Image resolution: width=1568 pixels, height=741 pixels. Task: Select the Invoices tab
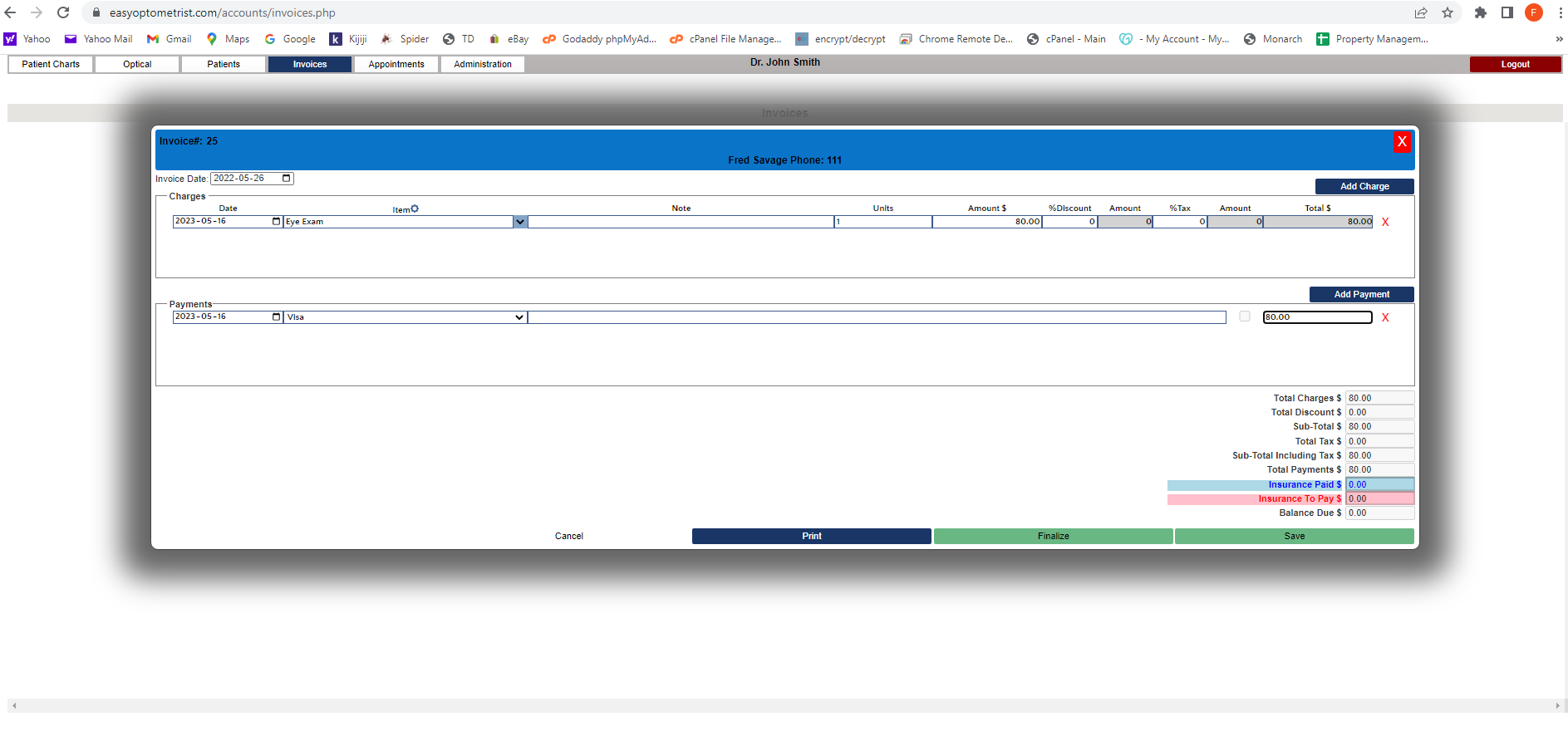pyautogui.click(x=310, y=64)
